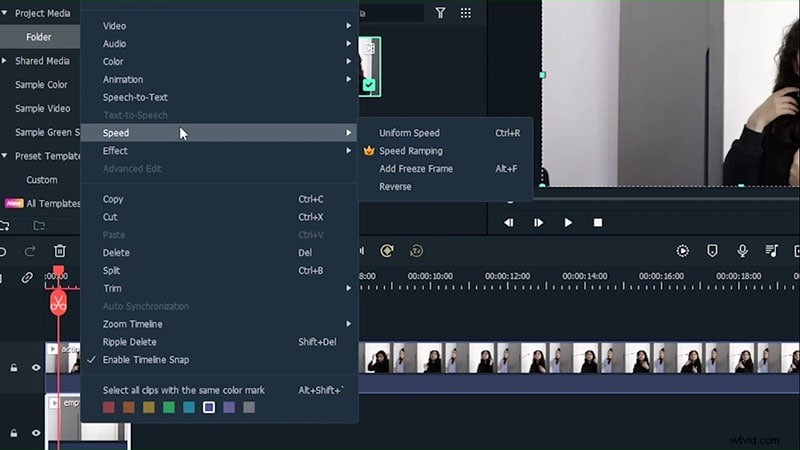Open the audio mixer music-note icon
This screenshot has height=450, width=800.
coord(771,251)
